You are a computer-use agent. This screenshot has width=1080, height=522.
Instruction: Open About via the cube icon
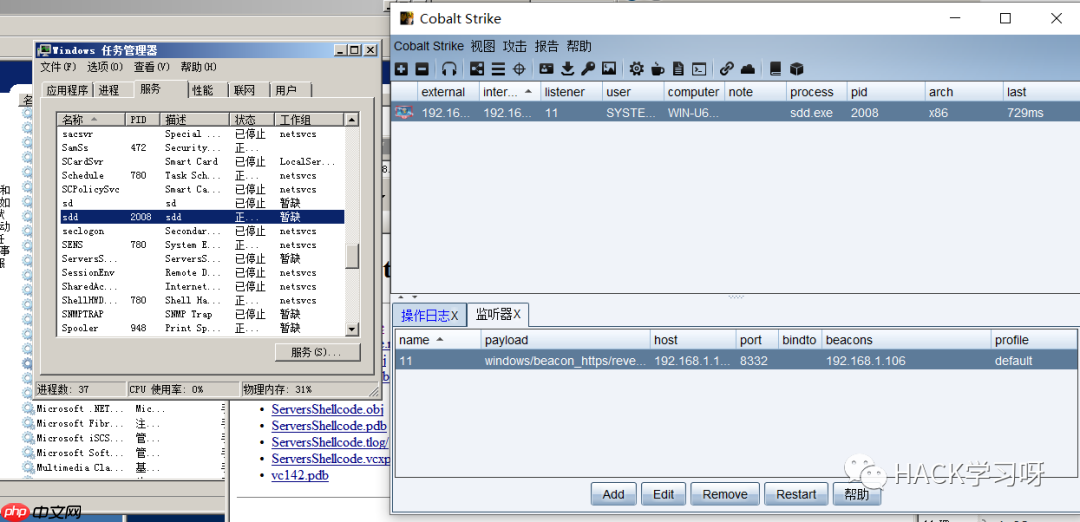tap(797, 69)
